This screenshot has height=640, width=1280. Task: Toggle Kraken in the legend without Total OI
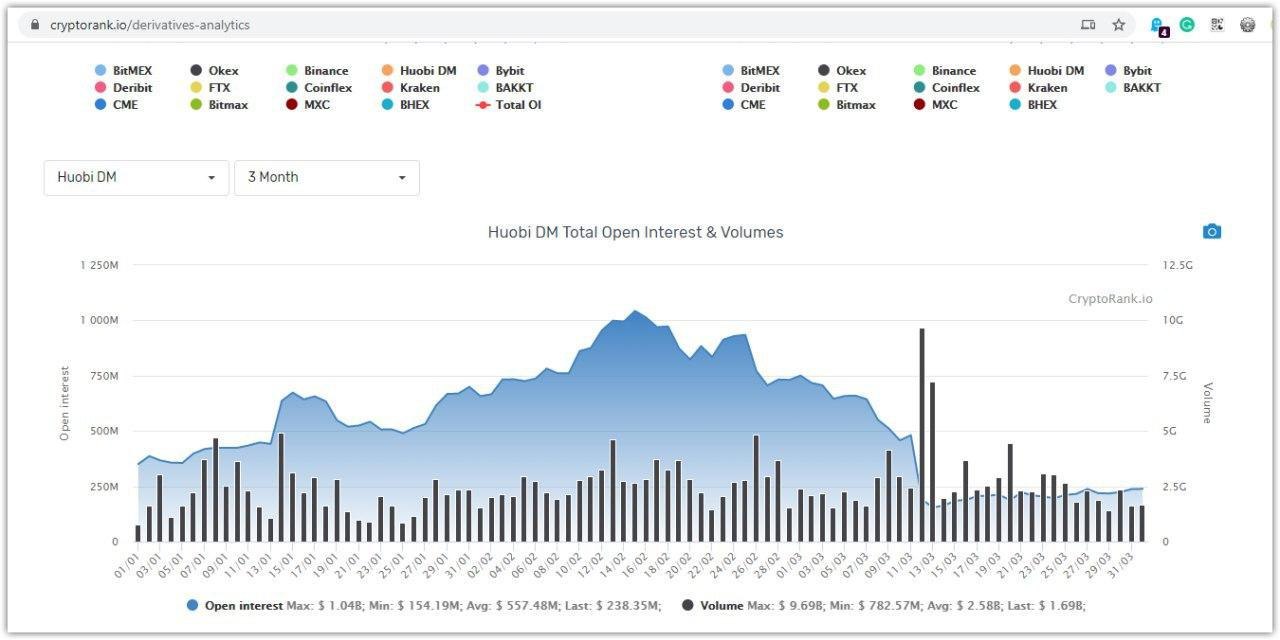pos(1038,88)
